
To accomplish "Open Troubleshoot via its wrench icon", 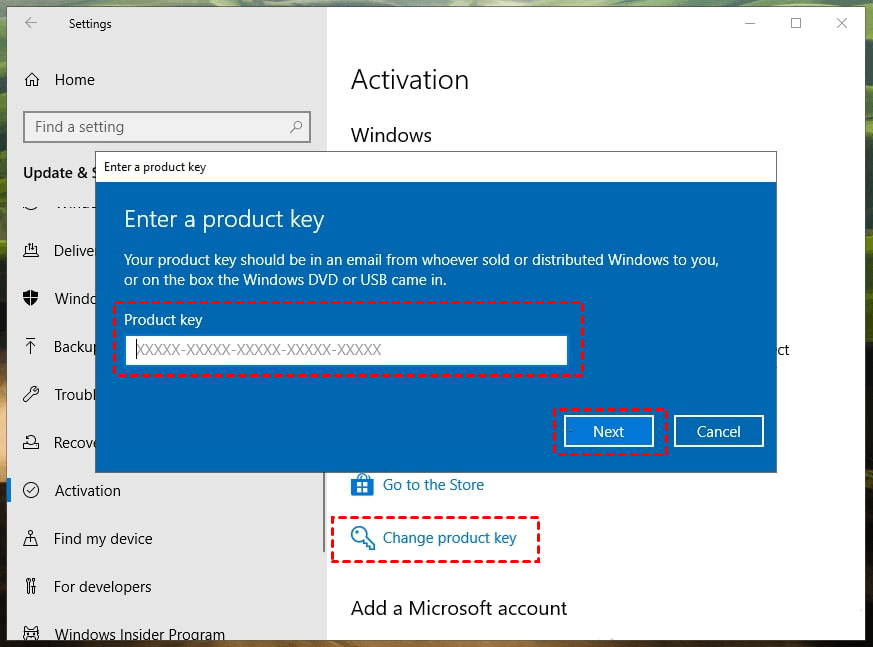I will point(32,395).
